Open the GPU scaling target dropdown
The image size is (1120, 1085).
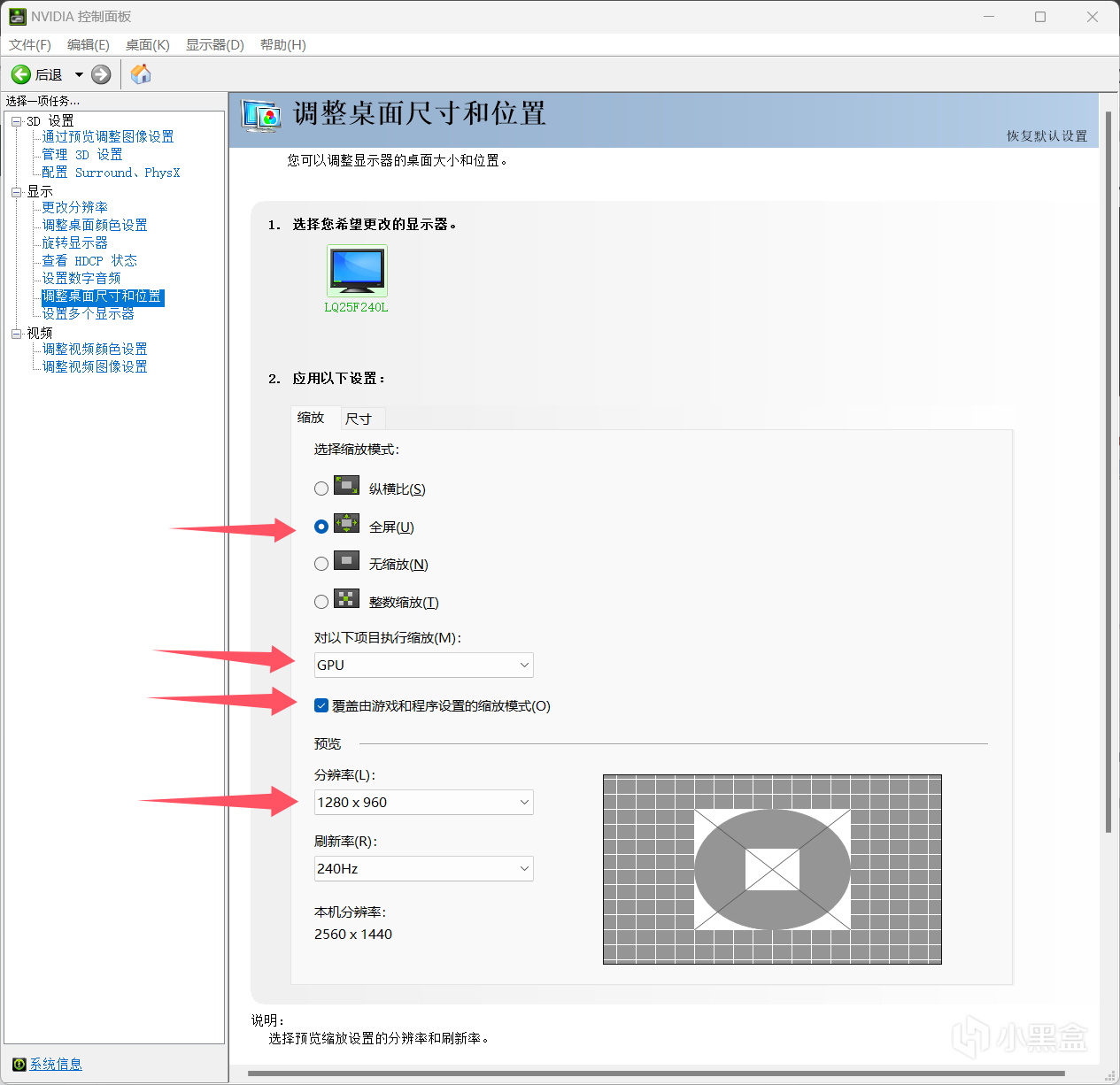(x=424, y=665)
